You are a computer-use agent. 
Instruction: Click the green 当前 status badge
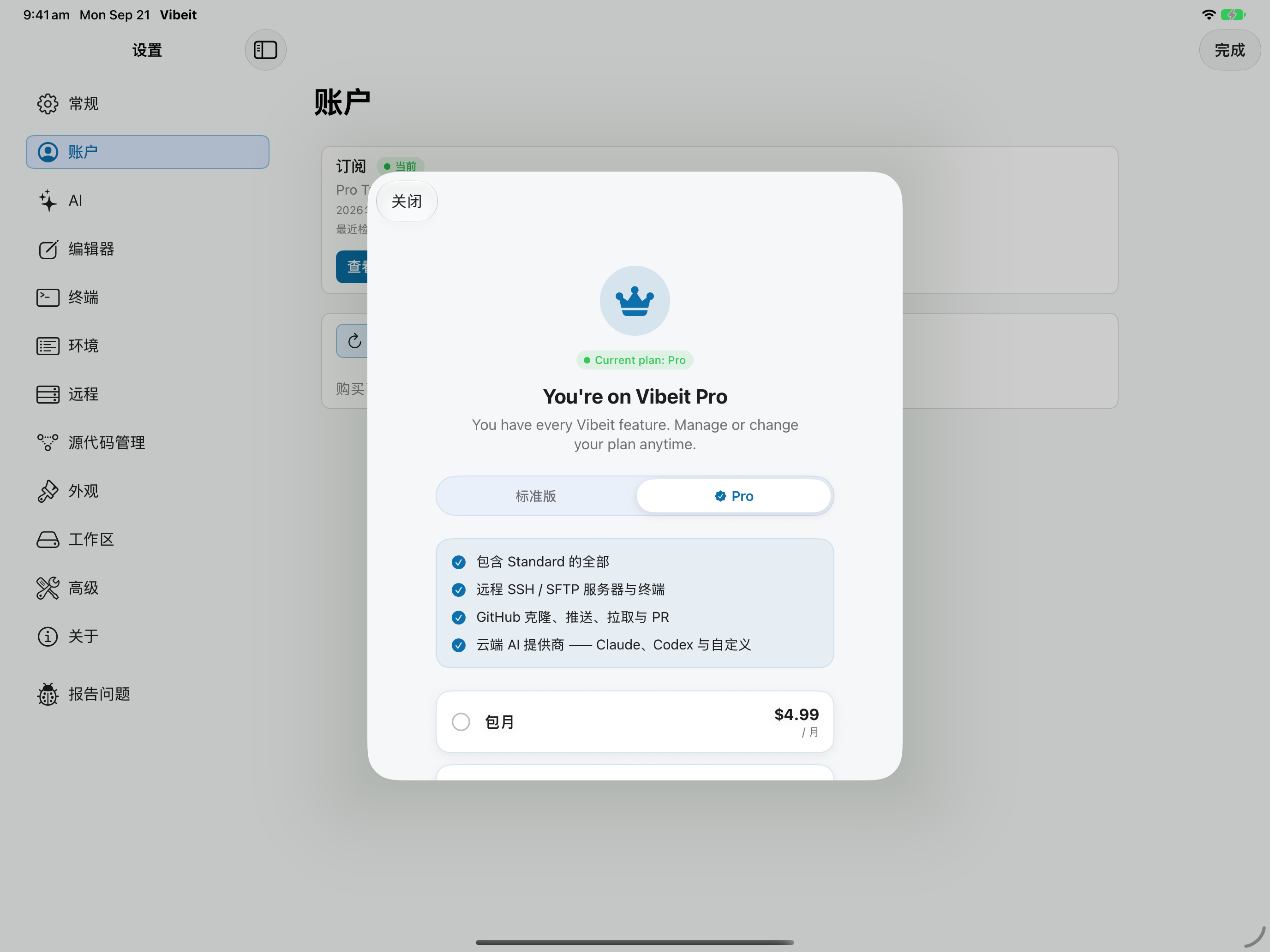pyautogui.click(x=400, y=167)
